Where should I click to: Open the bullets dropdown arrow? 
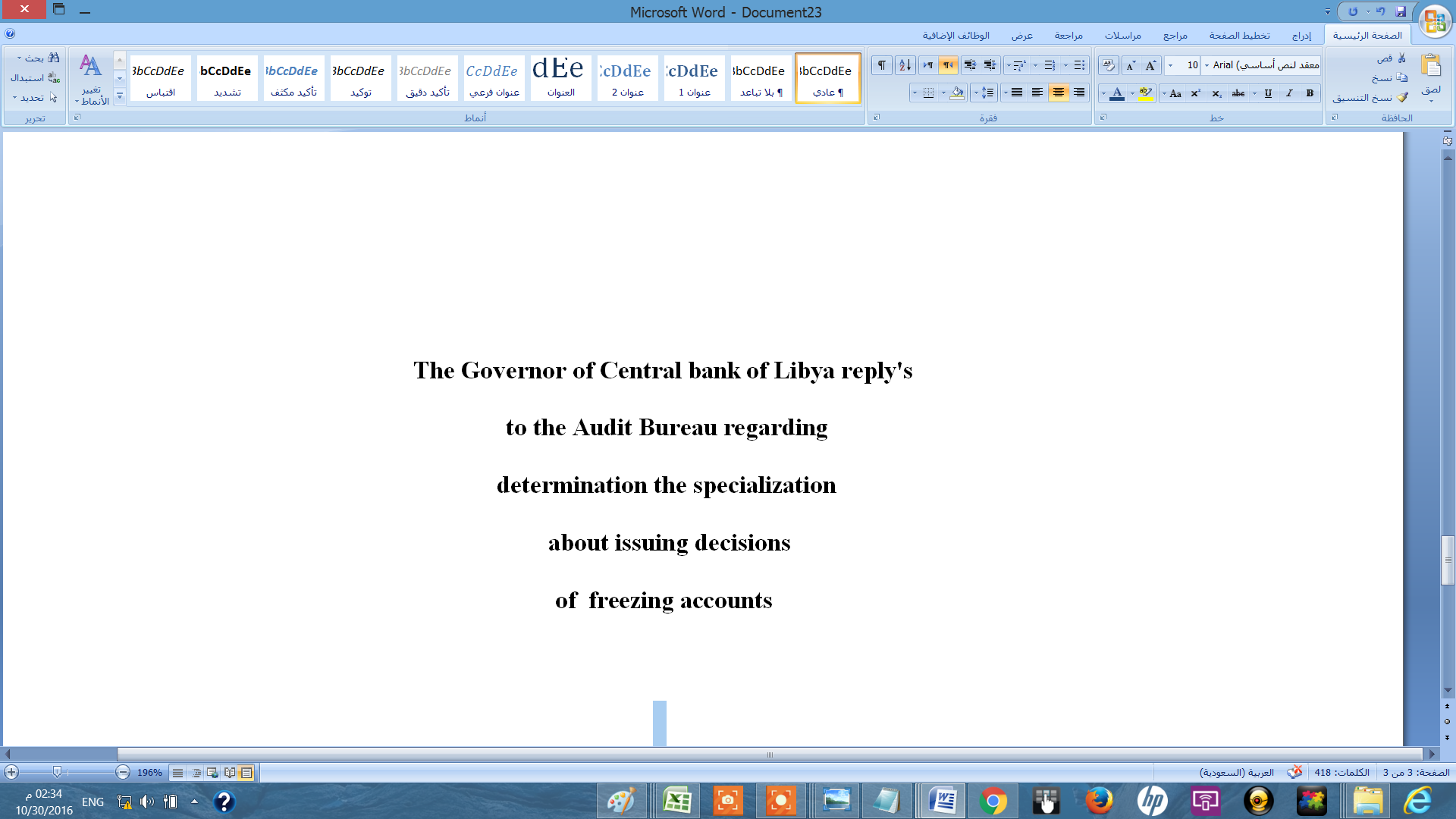click(1065, 65)
